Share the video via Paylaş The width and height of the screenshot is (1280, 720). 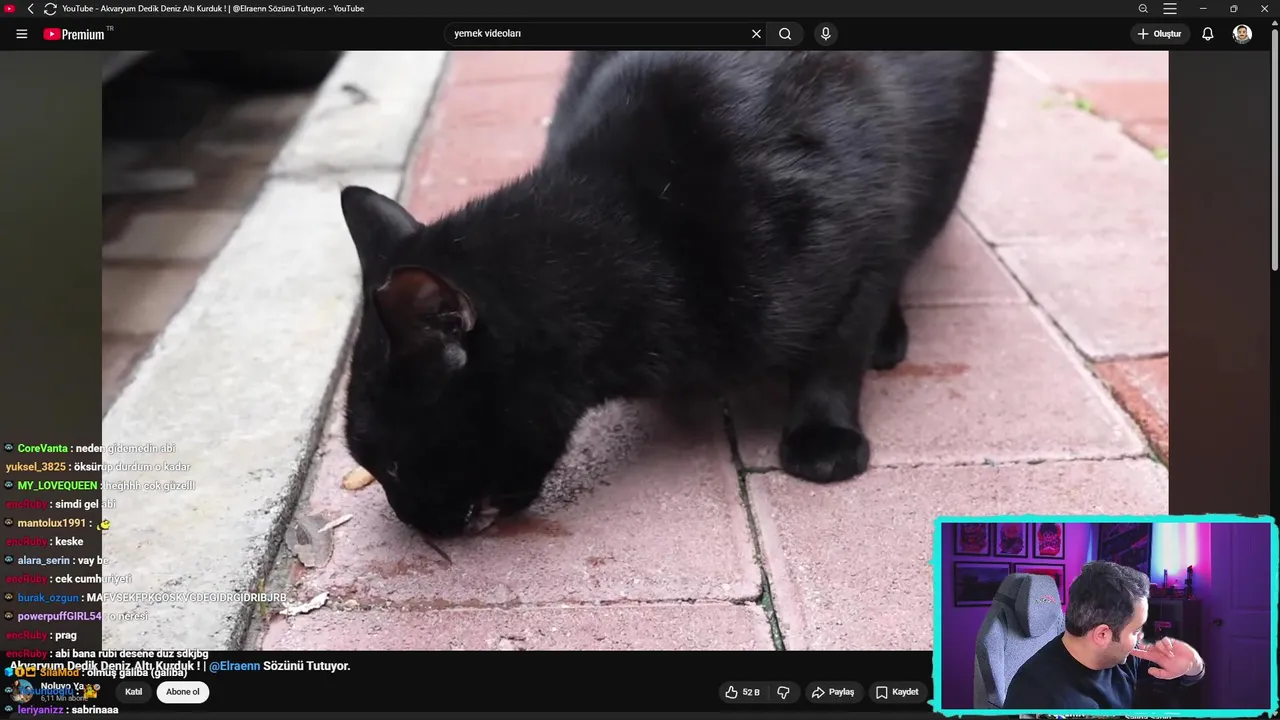[x=833, y=692]
